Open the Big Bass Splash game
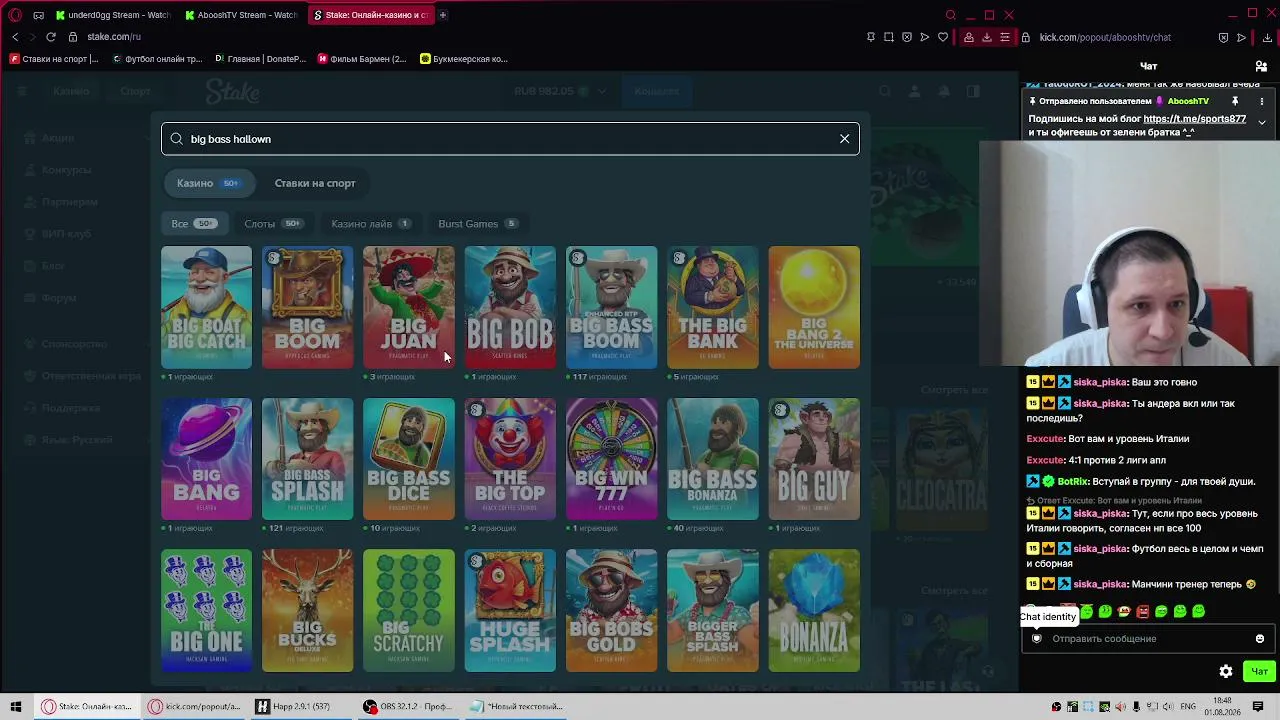This screenshot has height=720, width=1280. point(307,459)
